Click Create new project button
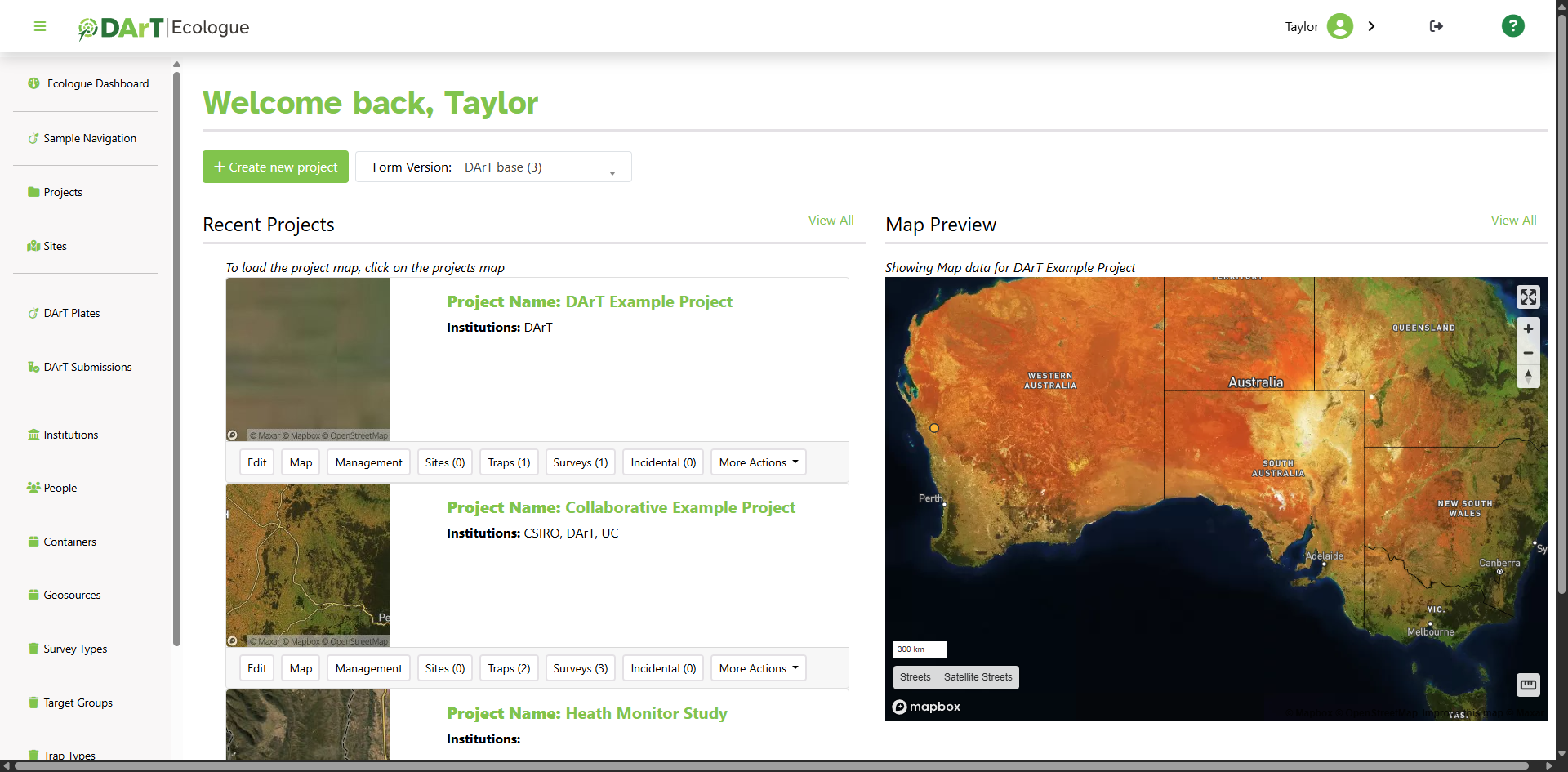Screen dimensions: 1568x772 click(x=275, y=167)
